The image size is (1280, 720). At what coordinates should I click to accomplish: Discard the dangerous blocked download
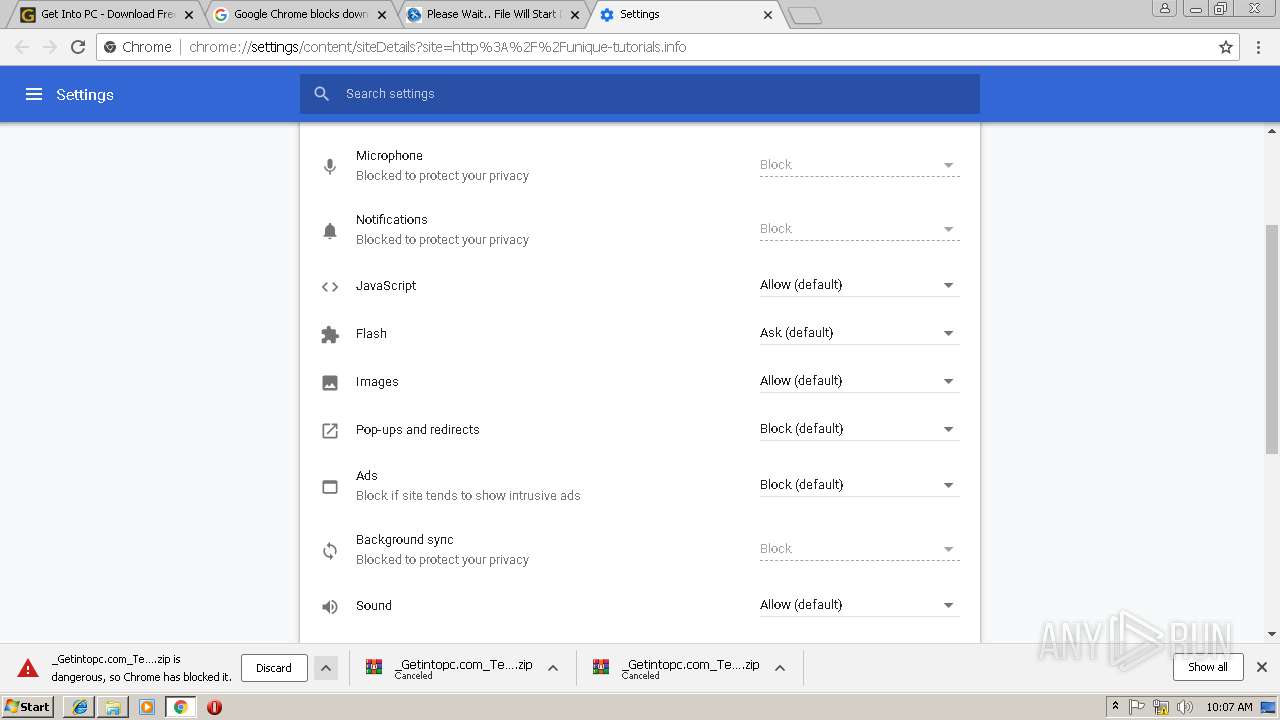click(274, 668)
